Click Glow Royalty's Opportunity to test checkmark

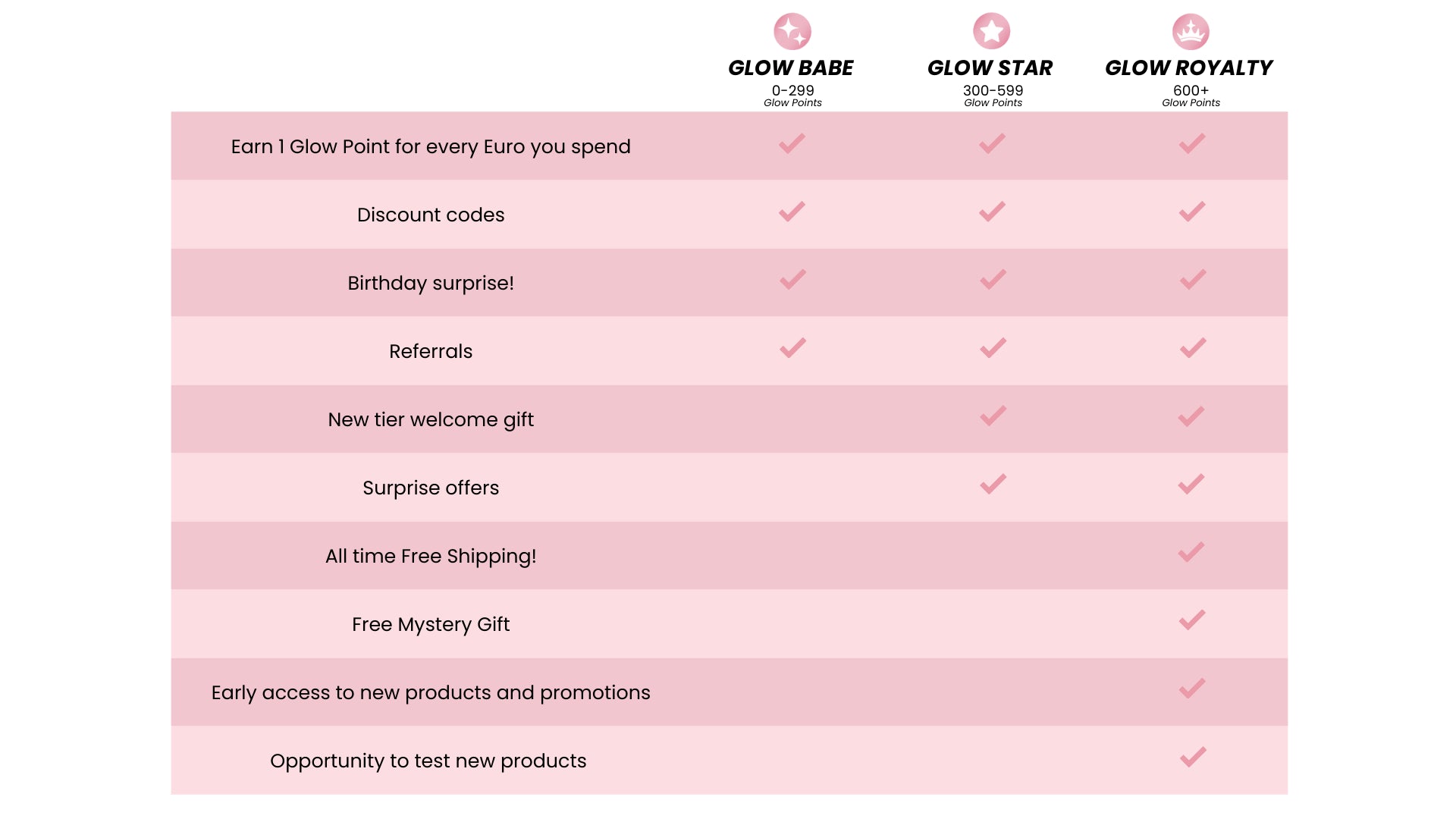click(x=1193, y=757)
